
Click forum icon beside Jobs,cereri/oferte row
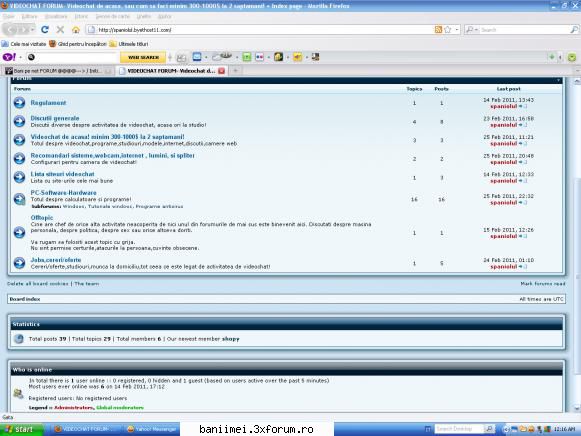pyautogui.click(x=19, y=263)
